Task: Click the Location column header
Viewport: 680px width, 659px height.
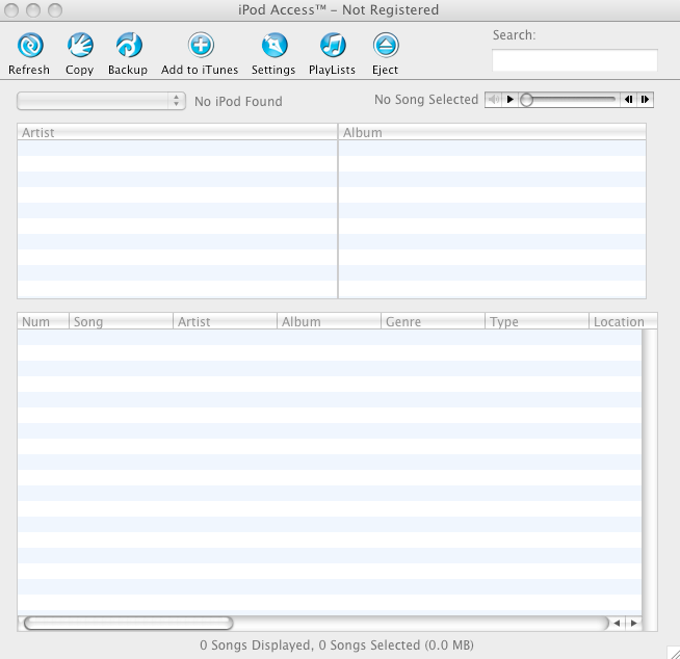Action: [624, 321]
